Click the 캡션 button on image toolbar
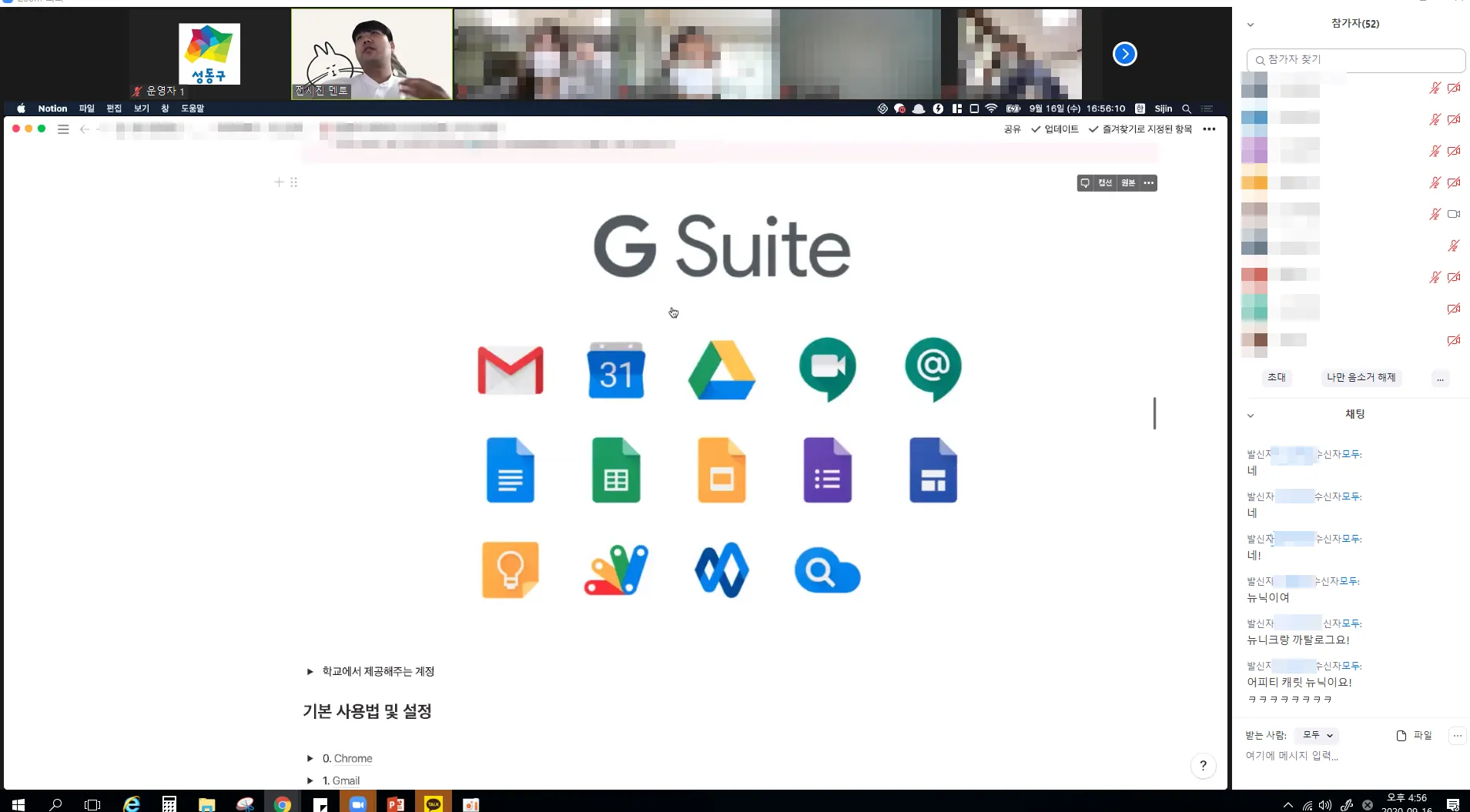 1106,183
